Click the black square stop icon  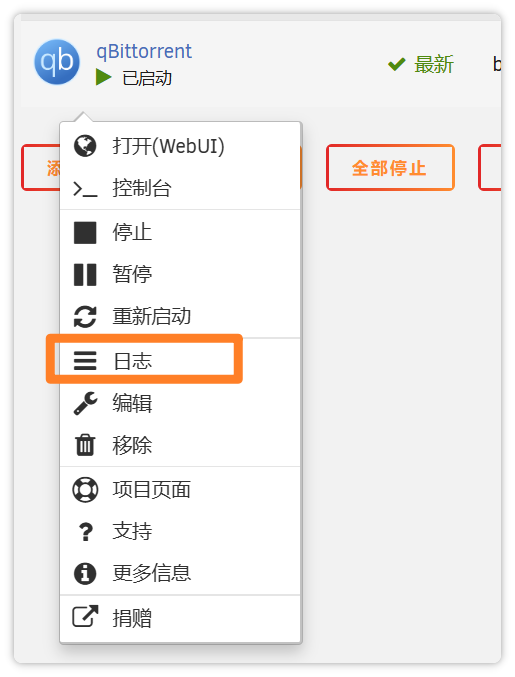85,233
